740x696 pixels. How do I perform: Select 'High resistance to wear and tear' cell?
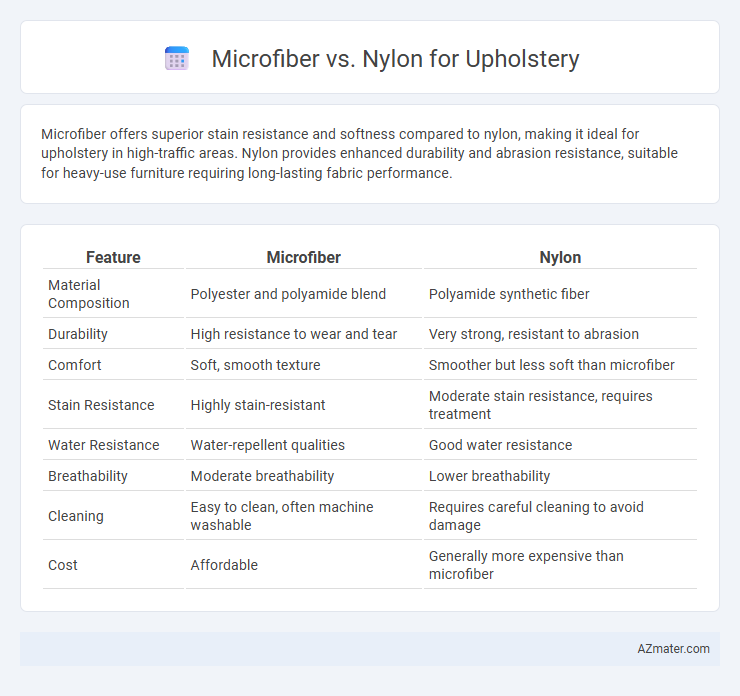(x=294, y=334)
